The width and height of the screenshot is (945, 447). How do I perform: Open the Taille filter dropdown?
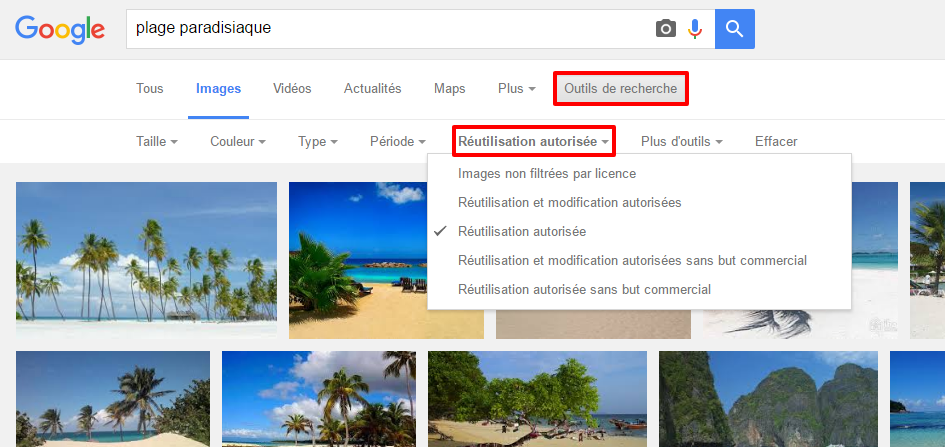(x=157, y=142)
